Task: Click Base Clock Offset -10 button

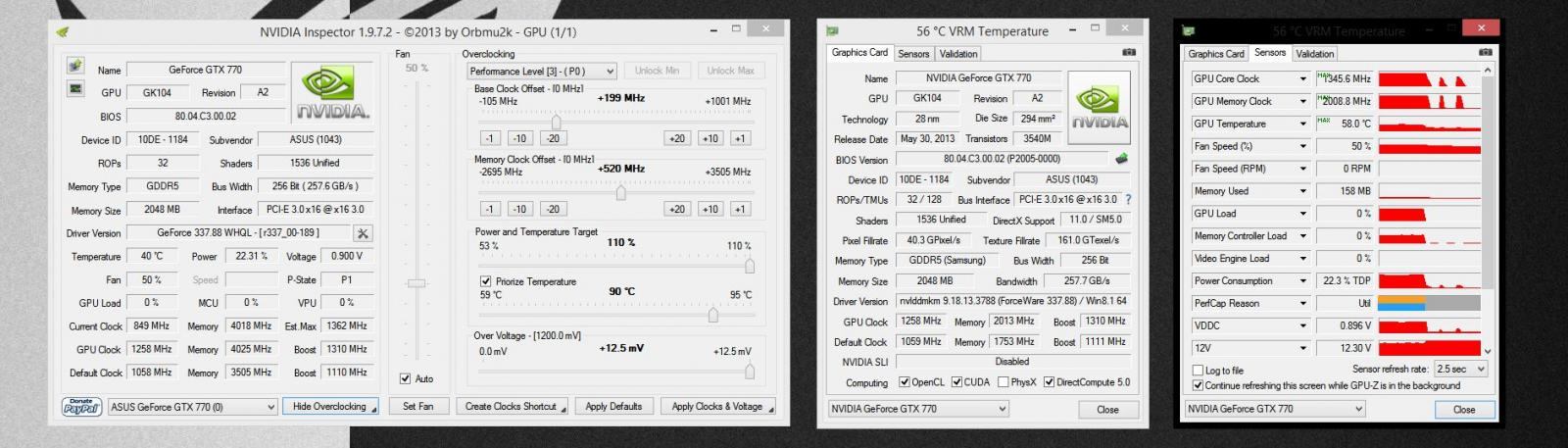Action: coord(519,138)
